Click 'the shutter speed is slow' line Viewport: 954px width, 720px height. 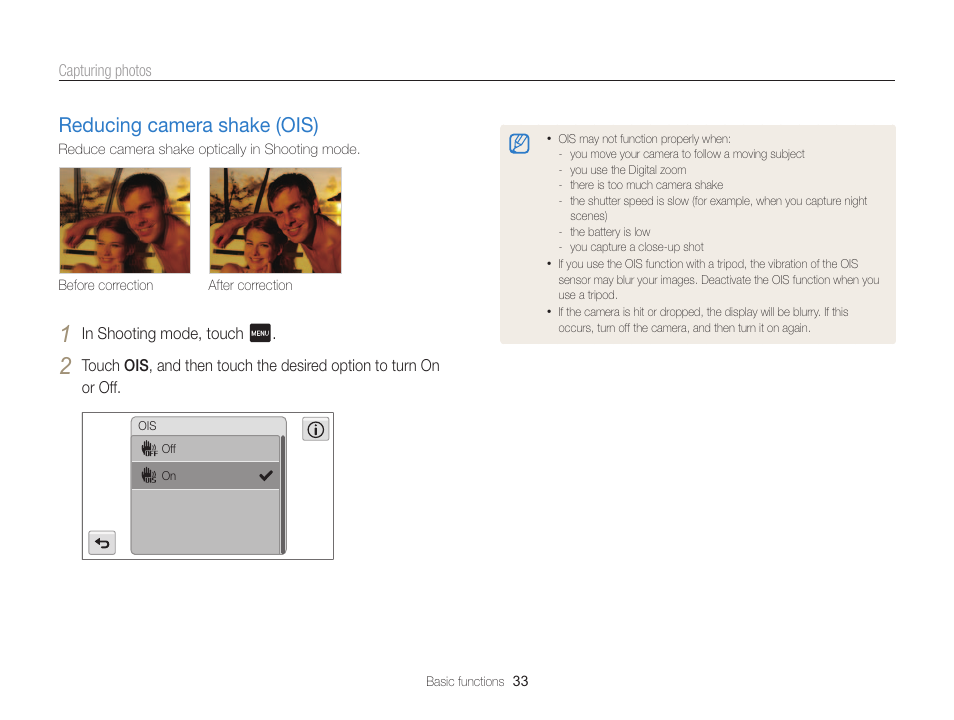[x=719, y=208]
